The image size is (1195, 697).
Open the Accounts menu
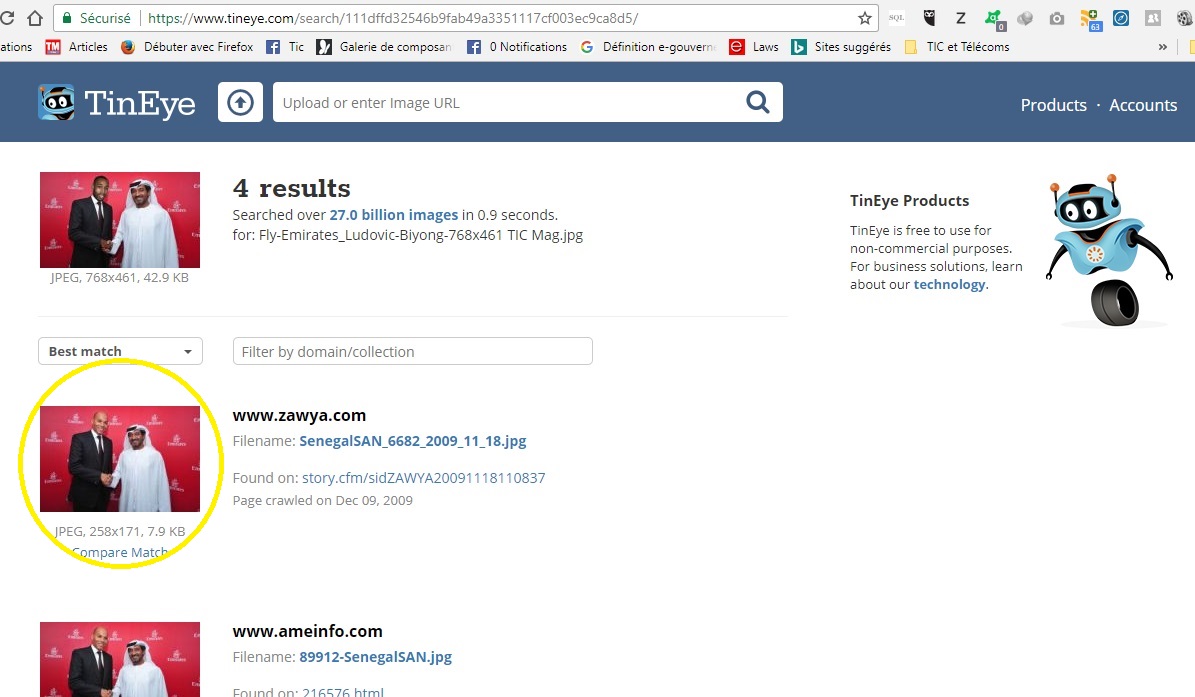pyautogui.click(x=1142, y=105)
